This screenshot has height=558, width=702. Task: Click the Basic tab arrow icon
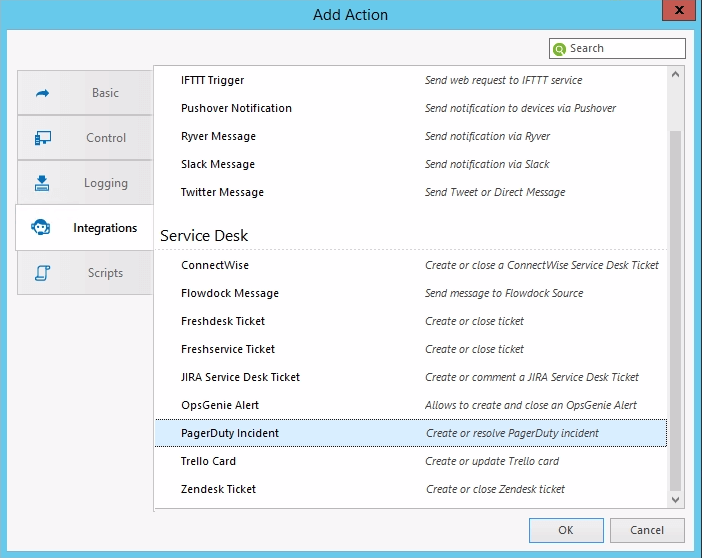pos(43,93)
